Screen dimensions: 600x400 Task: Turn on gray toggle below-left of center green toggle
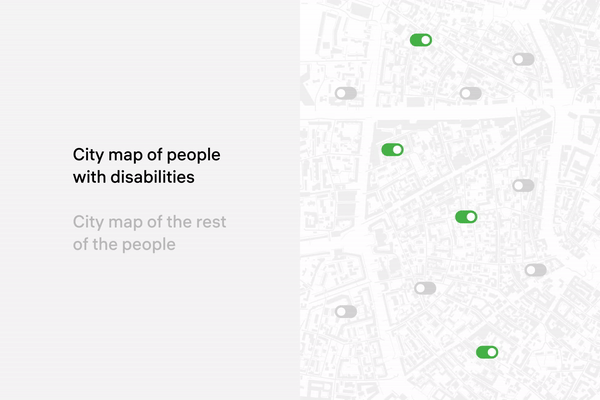pos(425,288)
